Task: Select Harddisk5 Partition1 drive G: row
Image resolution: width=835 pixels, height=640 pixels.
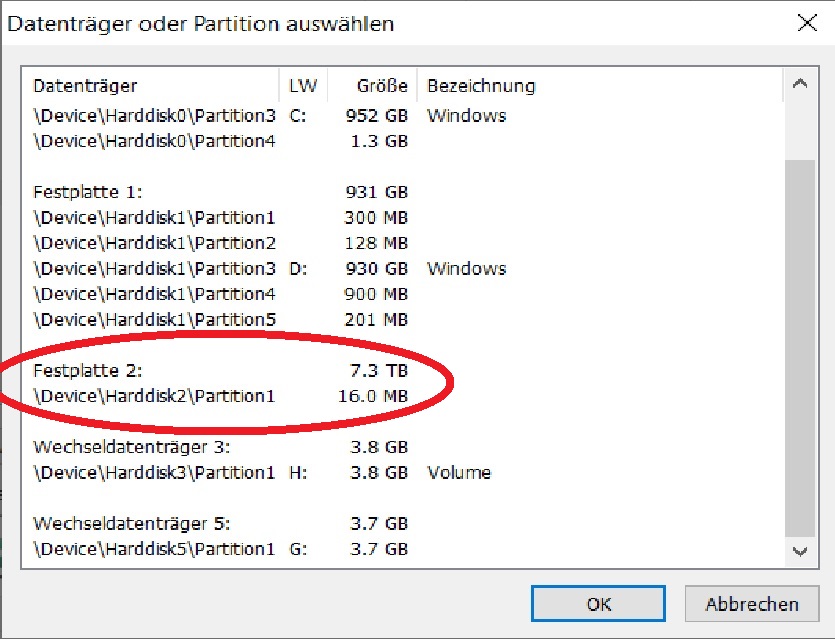Action: click(x=403, y=549)
